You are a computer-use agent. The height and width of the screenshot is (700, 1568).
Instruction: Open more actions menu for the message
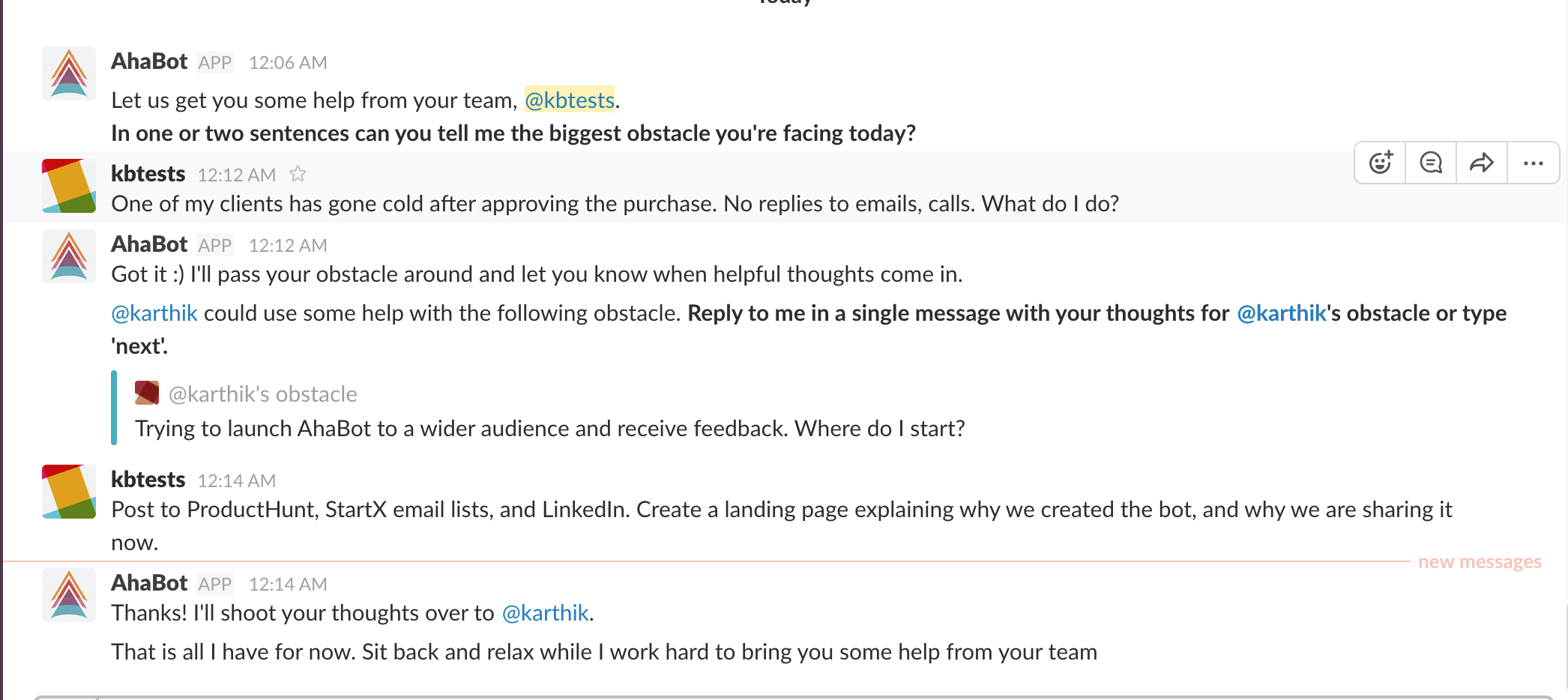point(1533,163)
